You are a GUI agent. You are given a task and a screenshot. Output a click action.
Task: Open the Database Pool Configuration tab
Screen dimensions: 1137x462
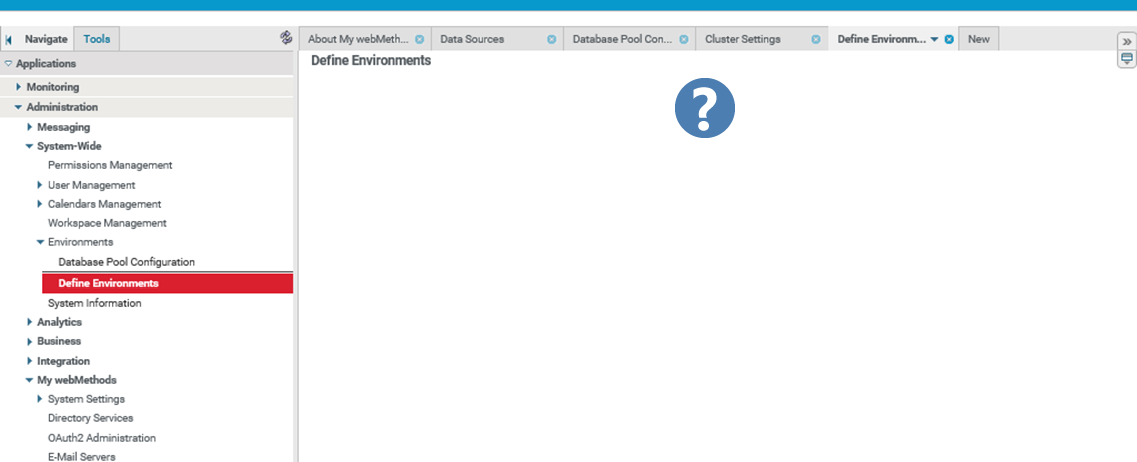tap(623, 39)
